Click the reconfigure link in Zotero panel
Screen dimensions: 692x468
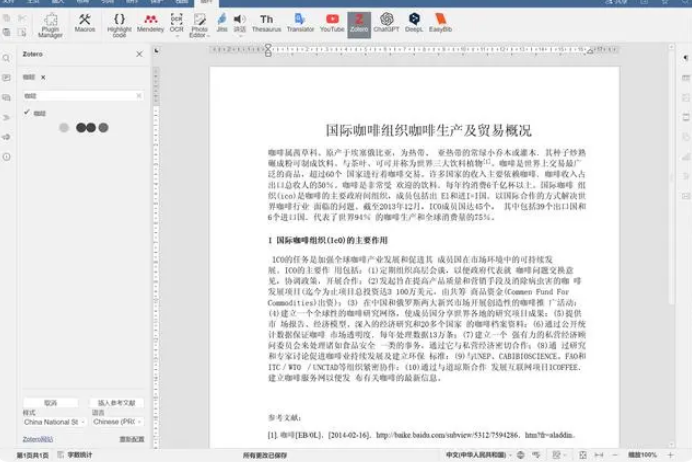[132, 439]
